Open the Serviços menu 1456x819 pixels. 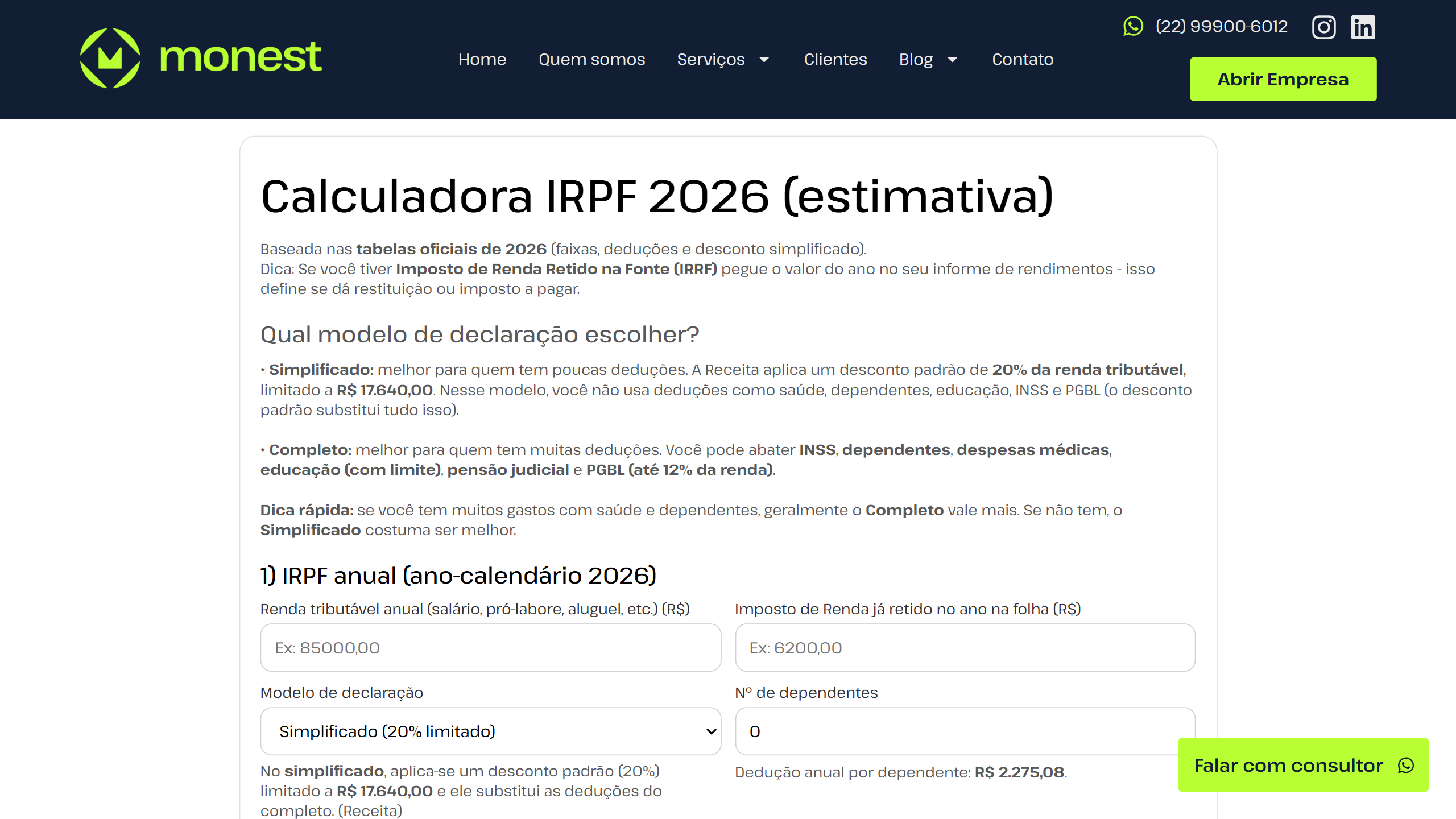(711, 59)
